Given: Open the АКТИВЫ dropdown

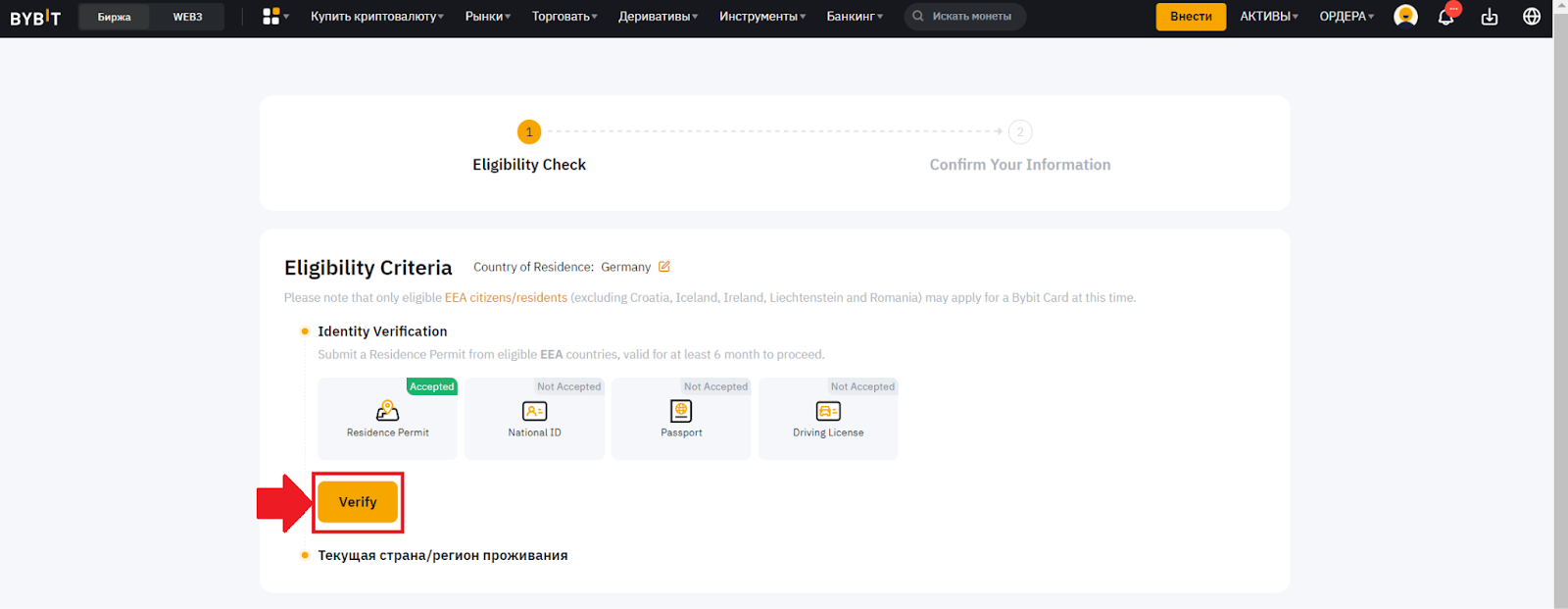Looking at the screenshot, I should click(x=1269, y=17).
